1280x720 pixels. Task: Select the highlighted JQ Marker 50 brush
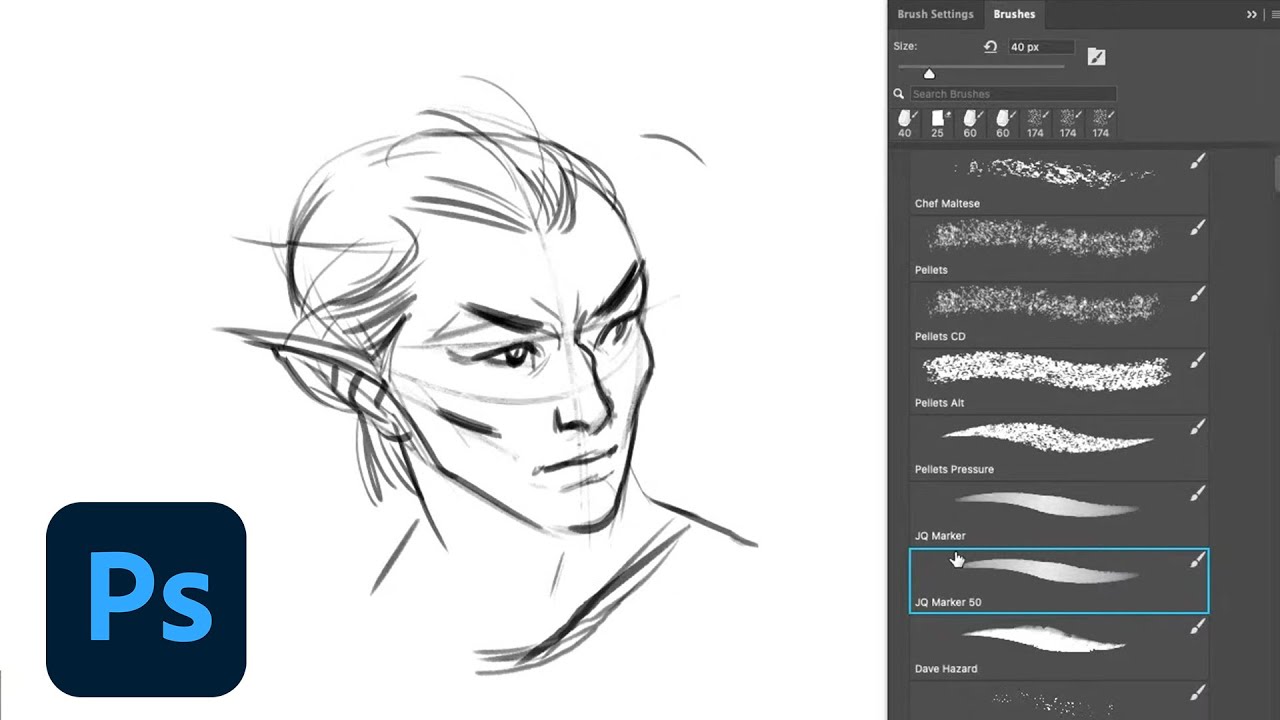click(x=1059, y=580)
